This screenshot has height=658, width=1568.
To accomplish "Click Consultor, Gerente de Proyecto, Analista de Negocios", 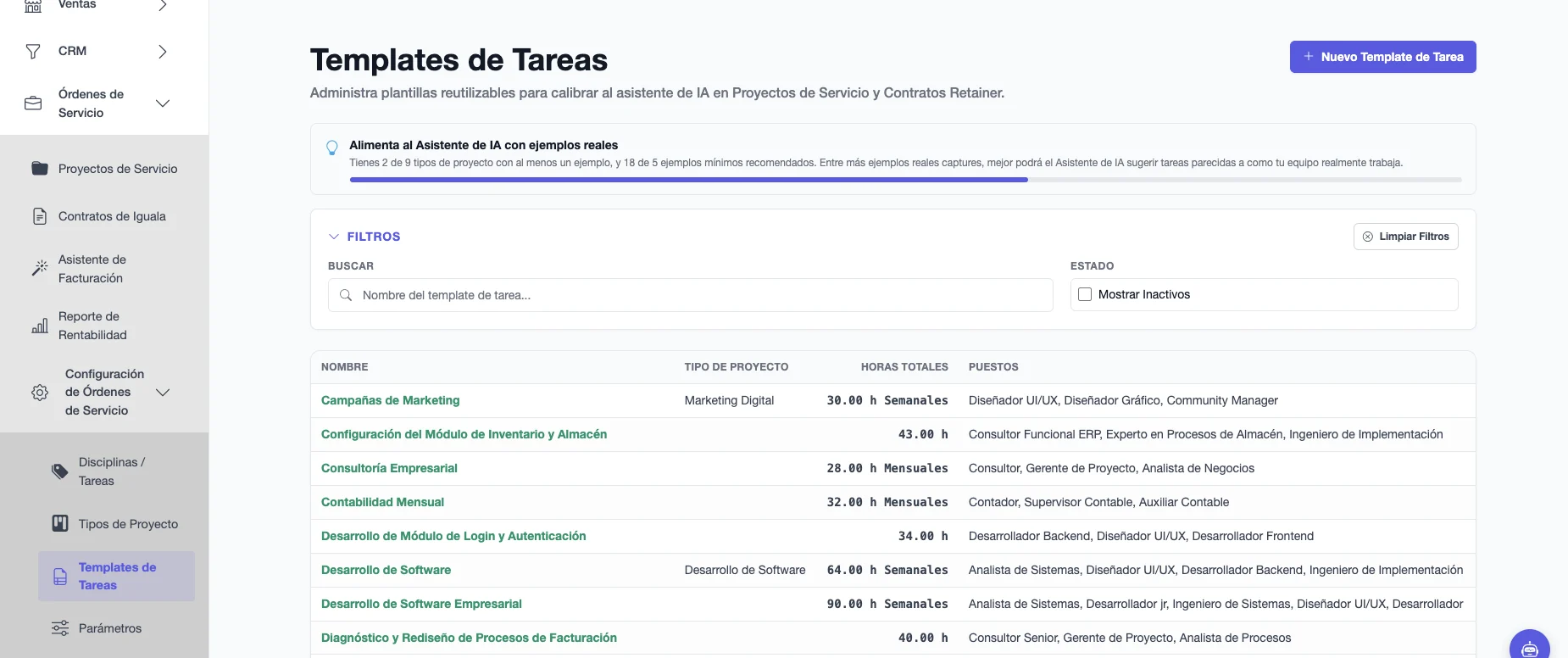I will (x=1111, y=468).
